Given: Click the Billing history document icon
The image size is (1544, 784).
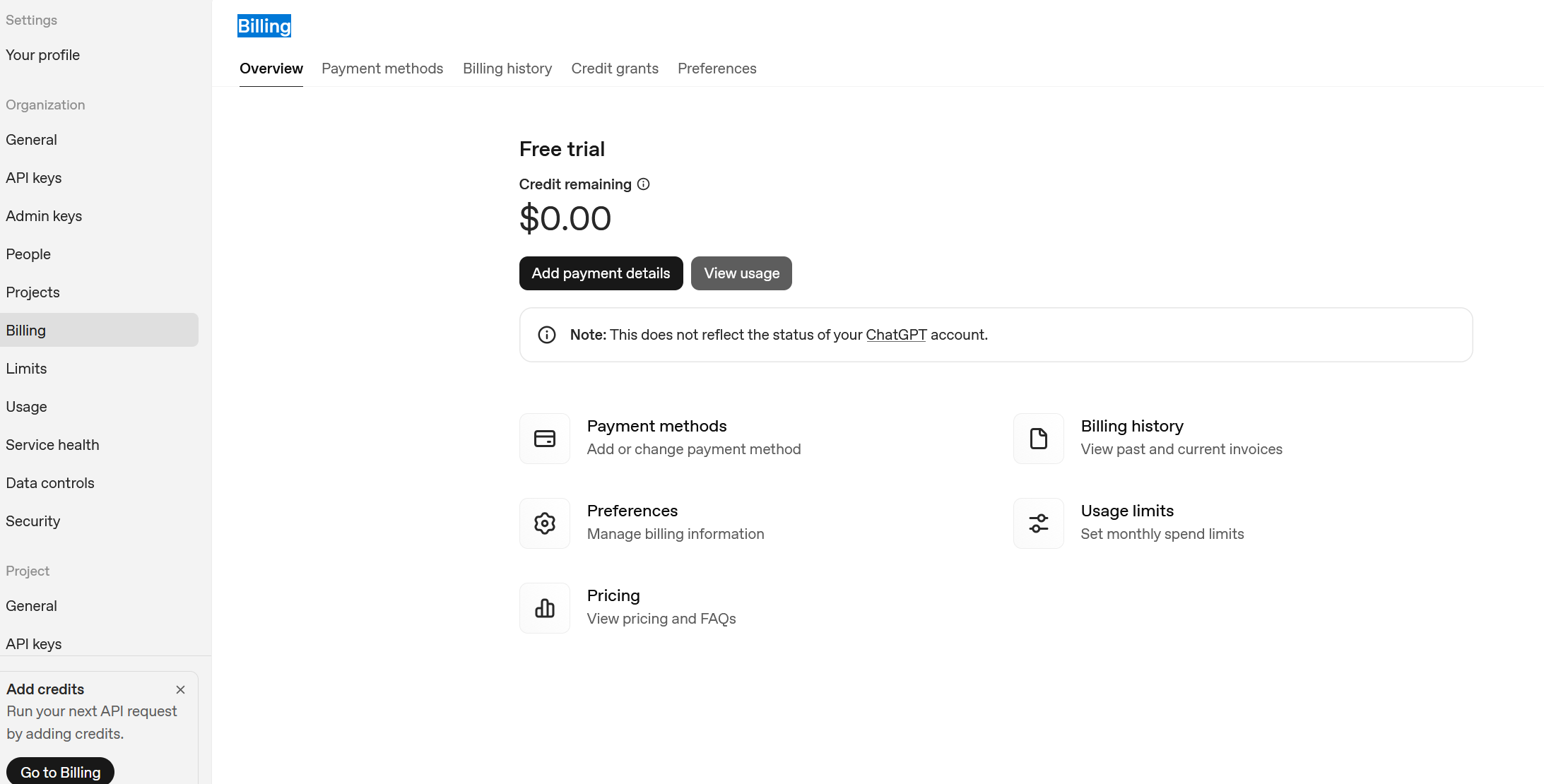Looking at the screenshot, I should [x=1038, y=439].
